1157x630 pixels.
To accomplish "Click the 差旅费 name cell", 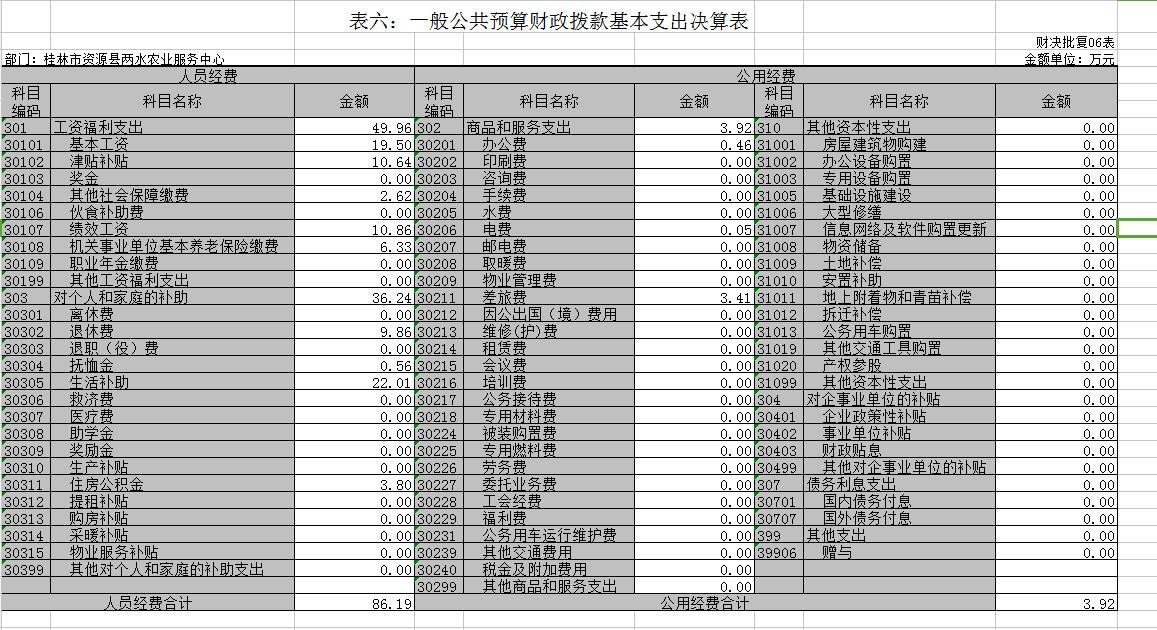I will coord(505,298).
